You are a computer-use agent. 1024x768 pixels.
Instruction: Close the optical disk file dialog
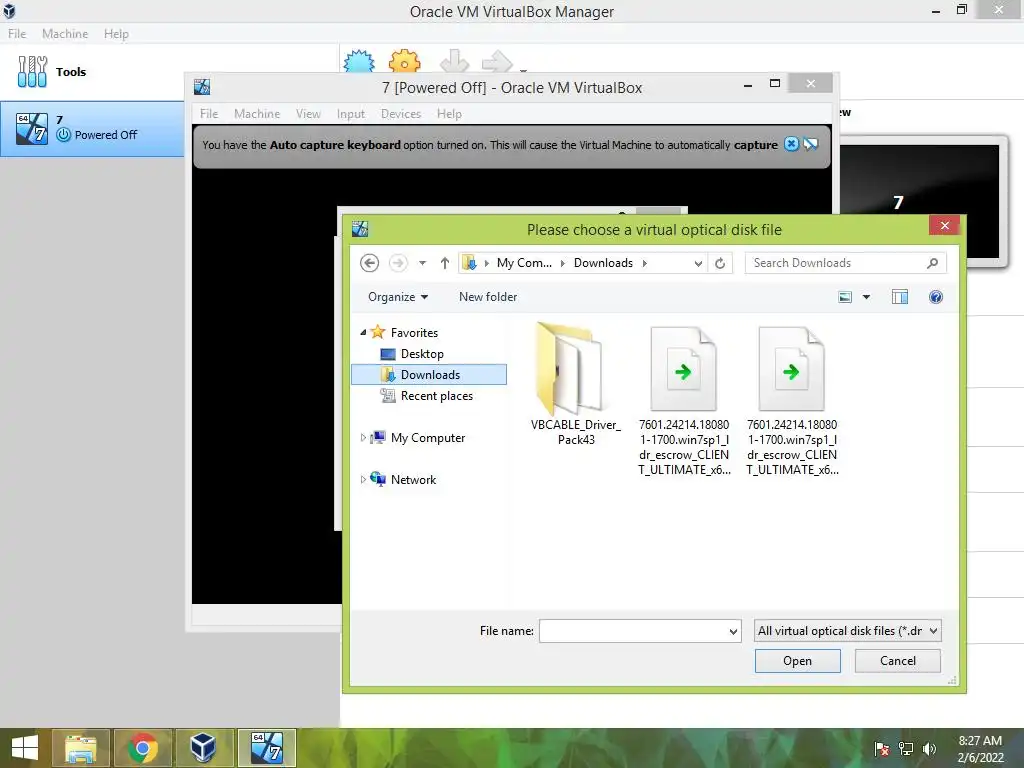(x=944, y=225)
